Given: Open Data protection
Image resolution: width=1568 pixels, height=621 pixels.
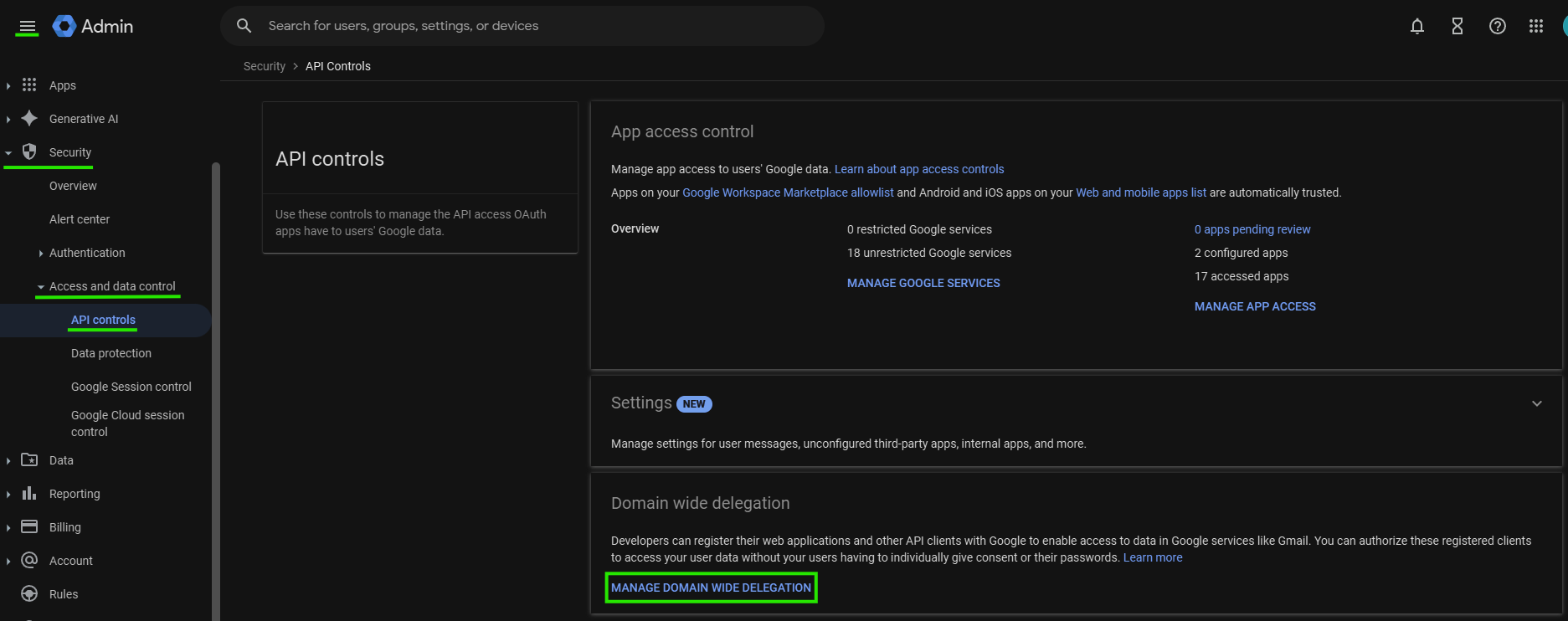Looking at the screenshot, I should tap(111, 353).
